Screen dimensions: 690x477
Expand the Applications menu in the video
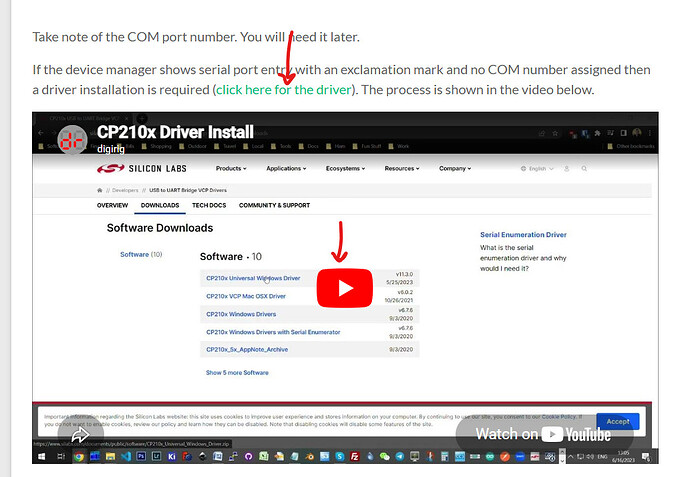[x=286, y=169]
